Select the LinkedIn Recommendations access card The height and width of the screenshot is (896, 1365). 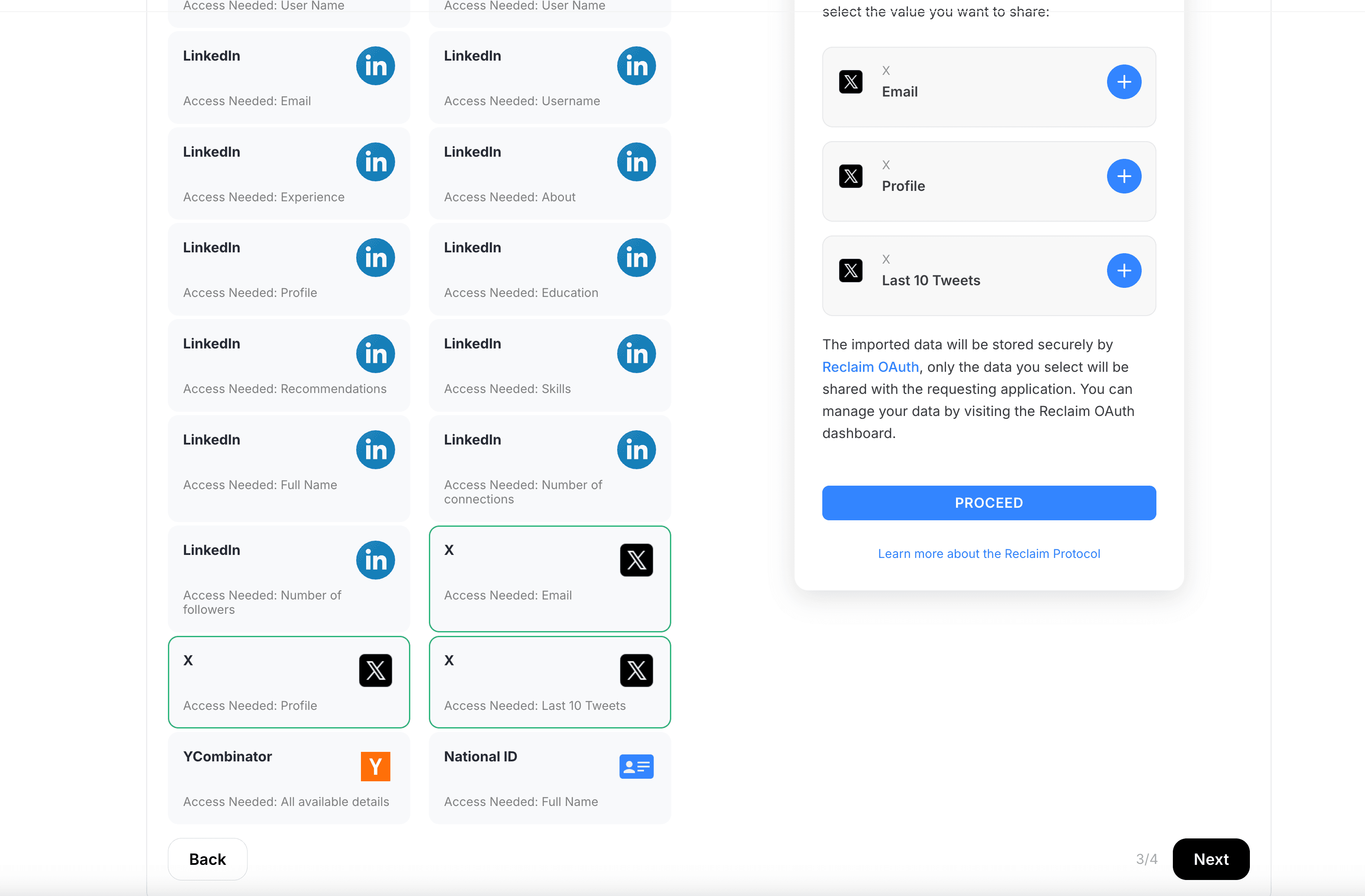pyautogui.click(x=289, y=365)
